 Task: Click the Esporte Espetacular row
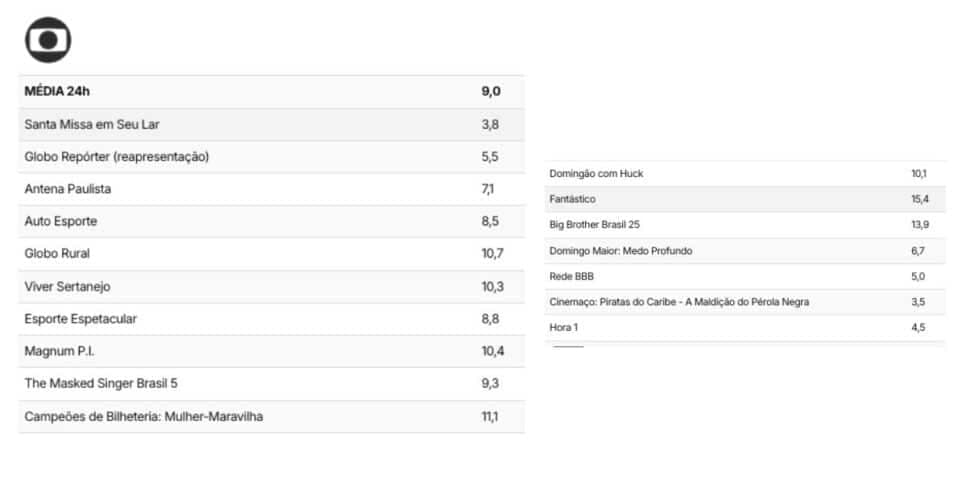[272, 319]
